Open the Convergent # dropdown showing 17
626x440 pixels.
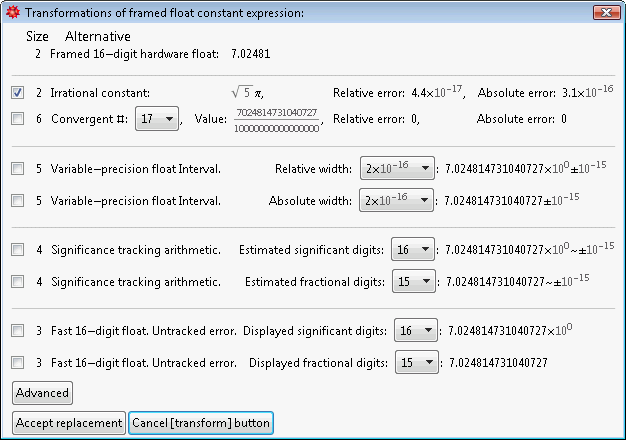click(x=156, y=119)
